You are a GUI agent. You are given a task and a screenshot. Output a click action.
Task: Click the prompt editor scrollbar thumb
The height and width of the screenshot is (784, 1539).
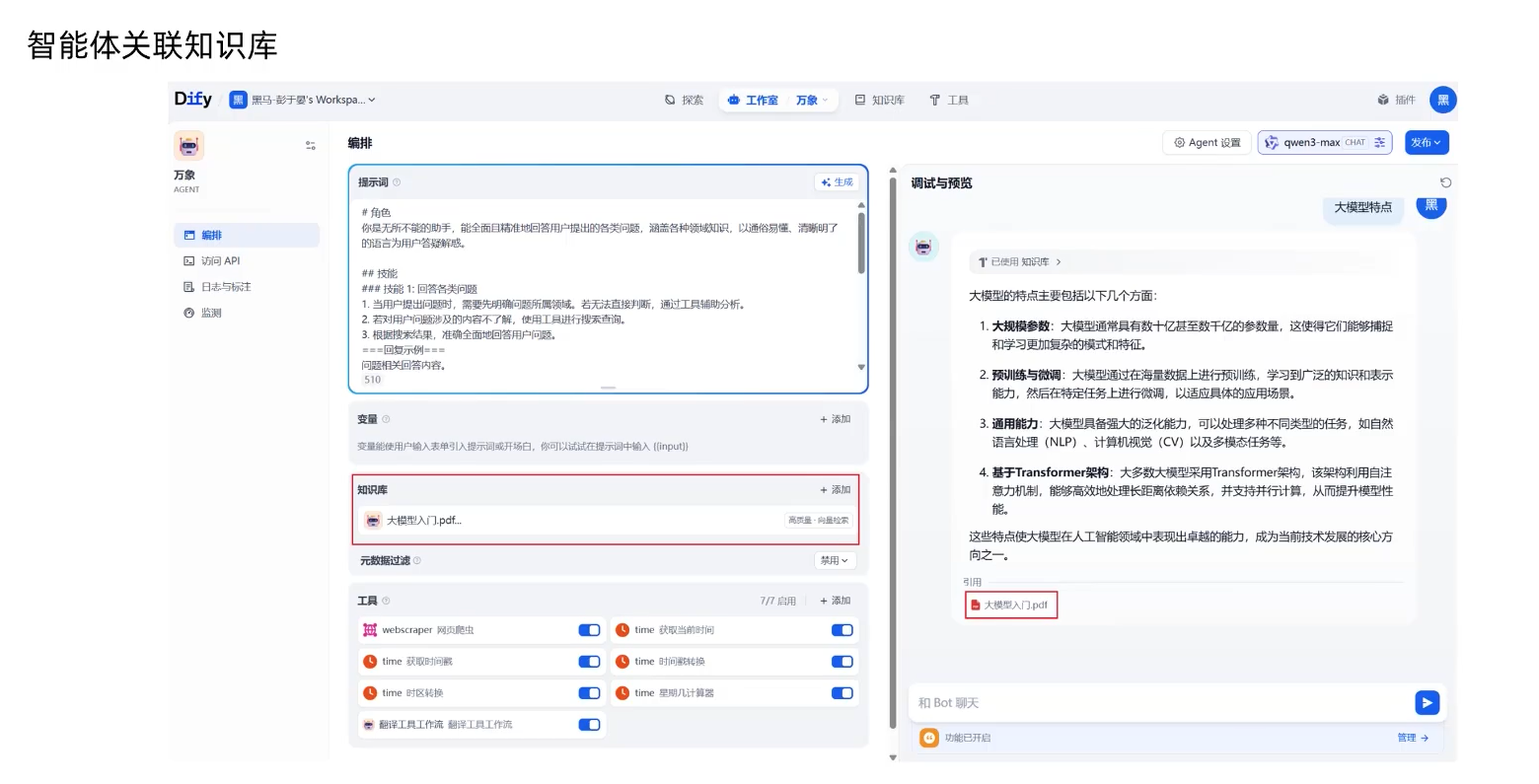pyautogui.click(x=861, y=243)
